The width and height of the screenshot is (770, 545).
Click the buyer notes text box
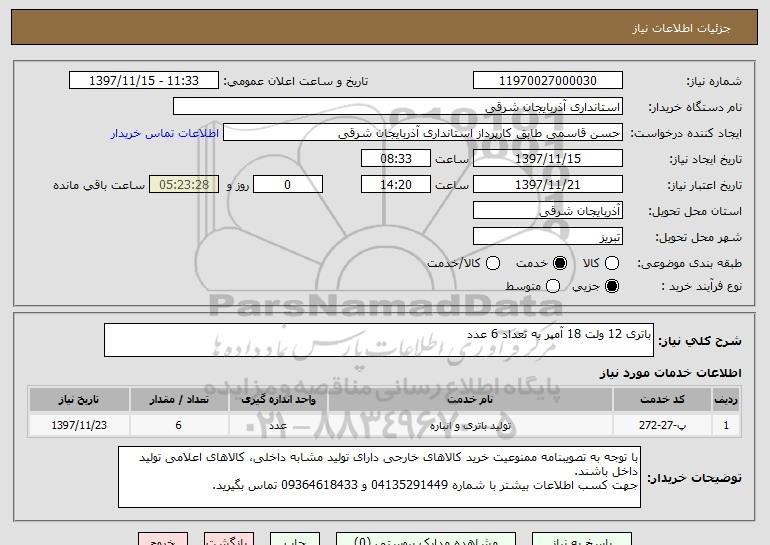pos(379,477)
